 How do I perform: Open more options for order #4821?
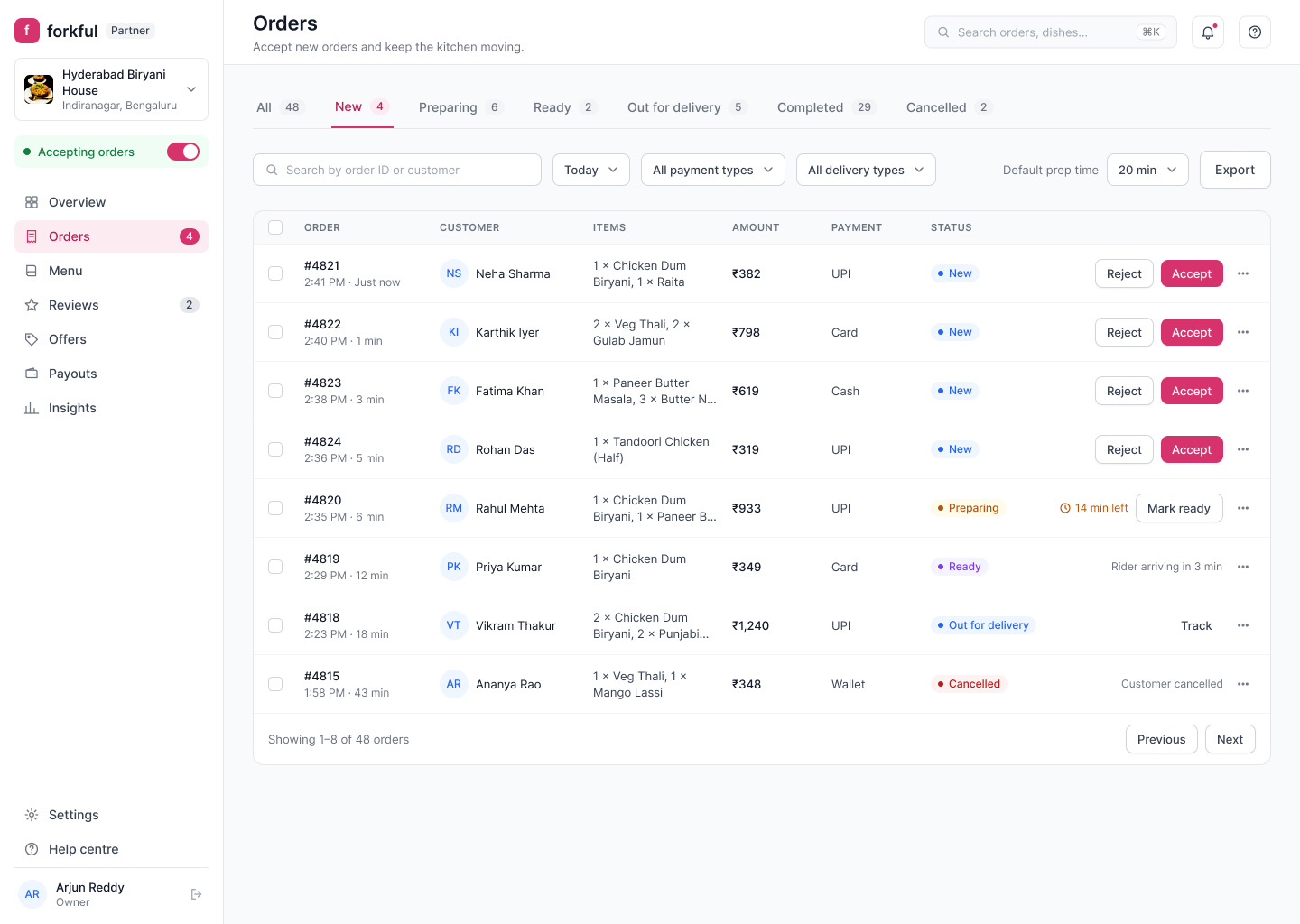click(x=1243, y=273)
